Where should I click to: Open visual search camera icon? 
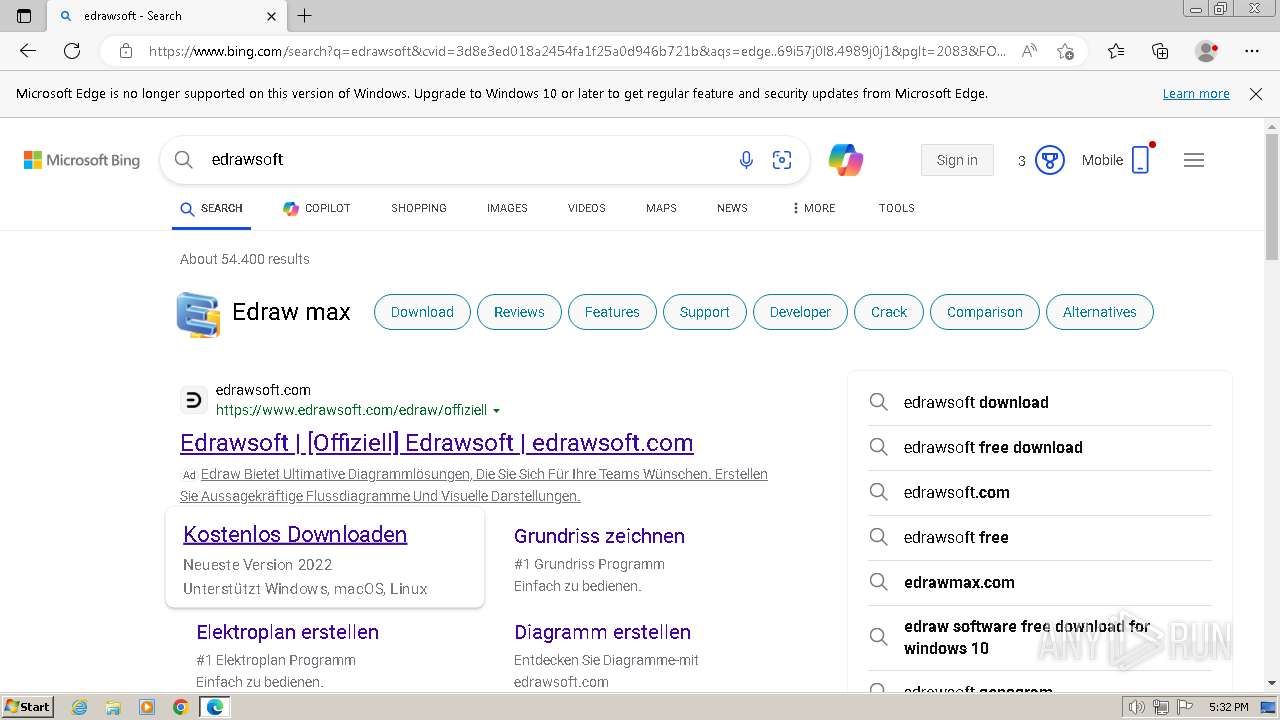782,160
